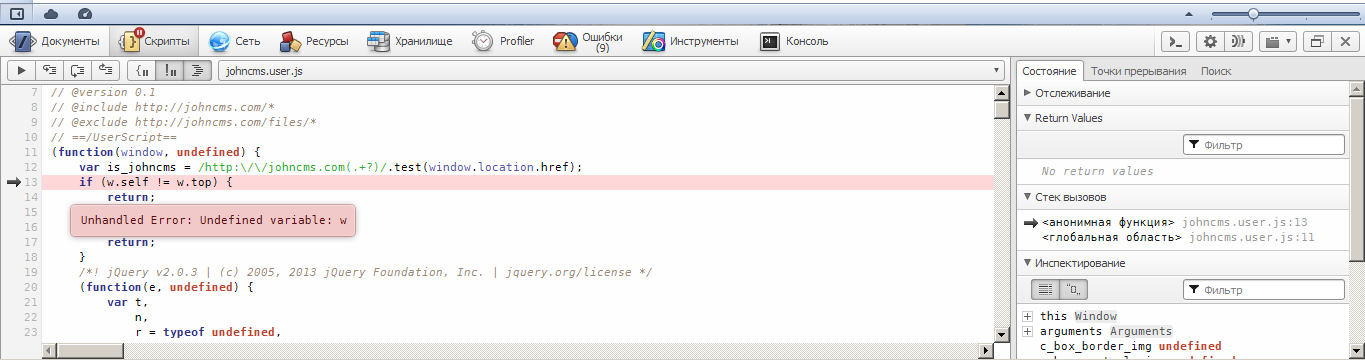Open the Сеть tab
This screenshot has width=1365, height=360.
point(237,41)
